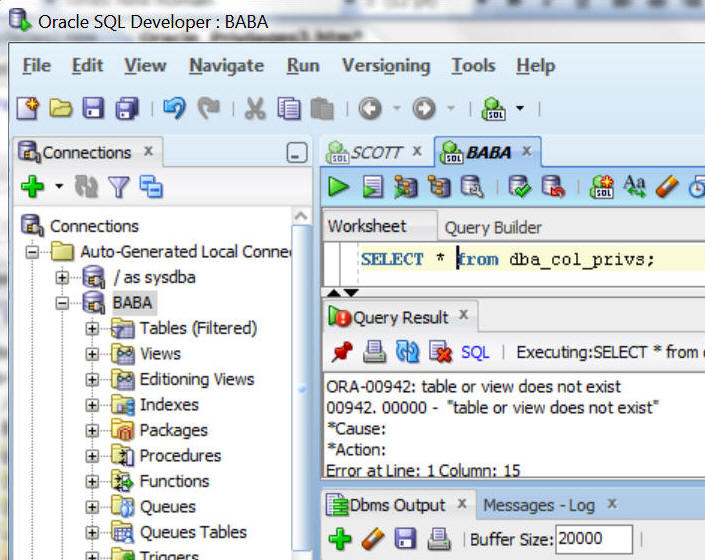This screenshot has height=560, width=705.
Task: Open a new SQL Worksheet from main toolbar
Action: [493, 108]
